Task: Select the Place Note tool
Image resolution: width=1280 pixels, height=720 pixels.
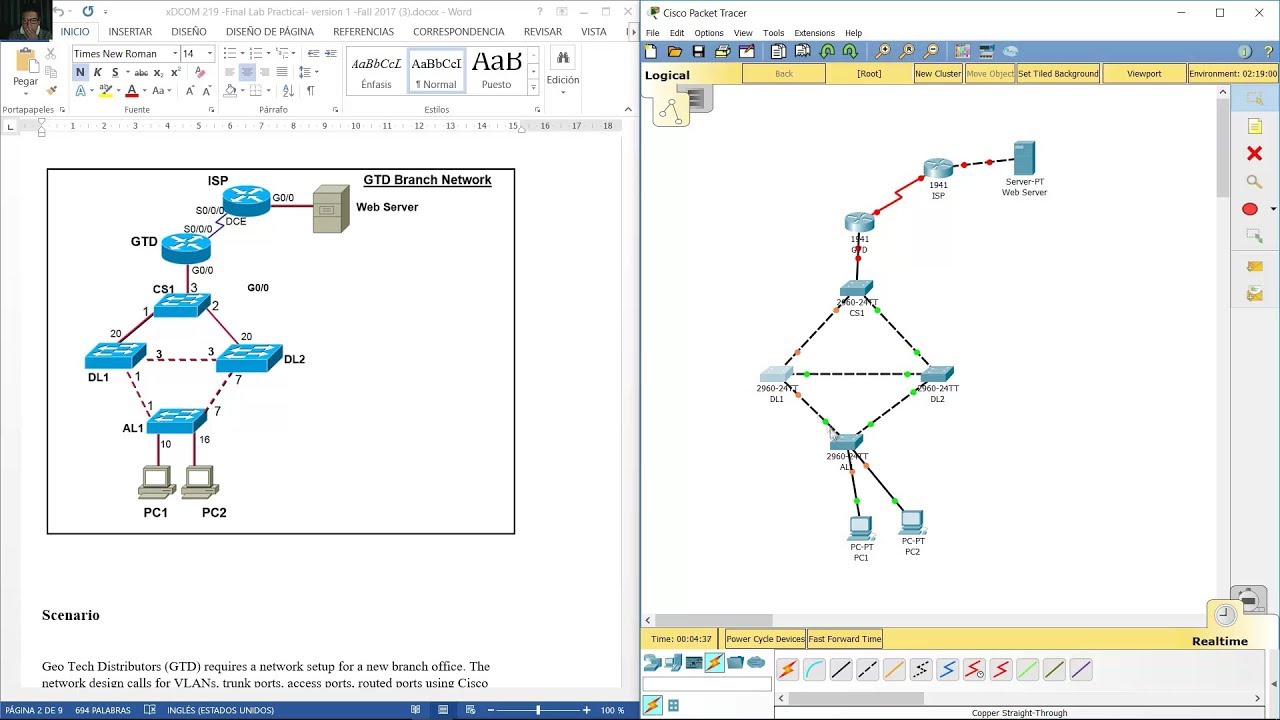Action: pos(1254,126)
